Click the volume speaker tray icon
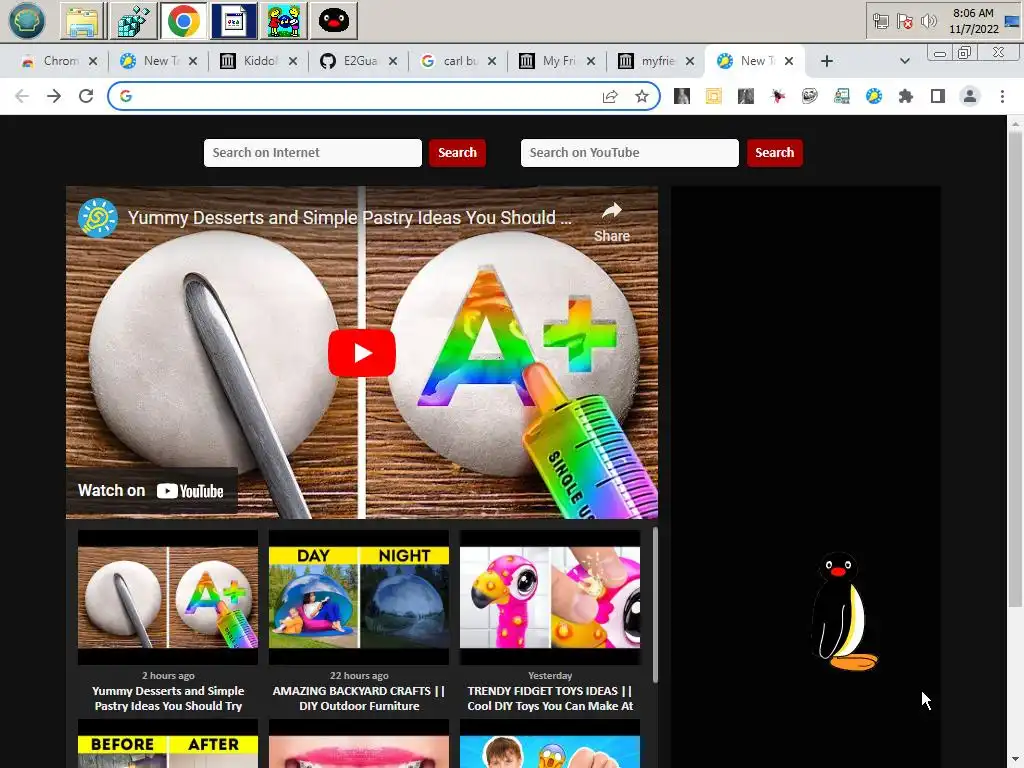This screenshot has width=1024, height=768. click(928, 22)
